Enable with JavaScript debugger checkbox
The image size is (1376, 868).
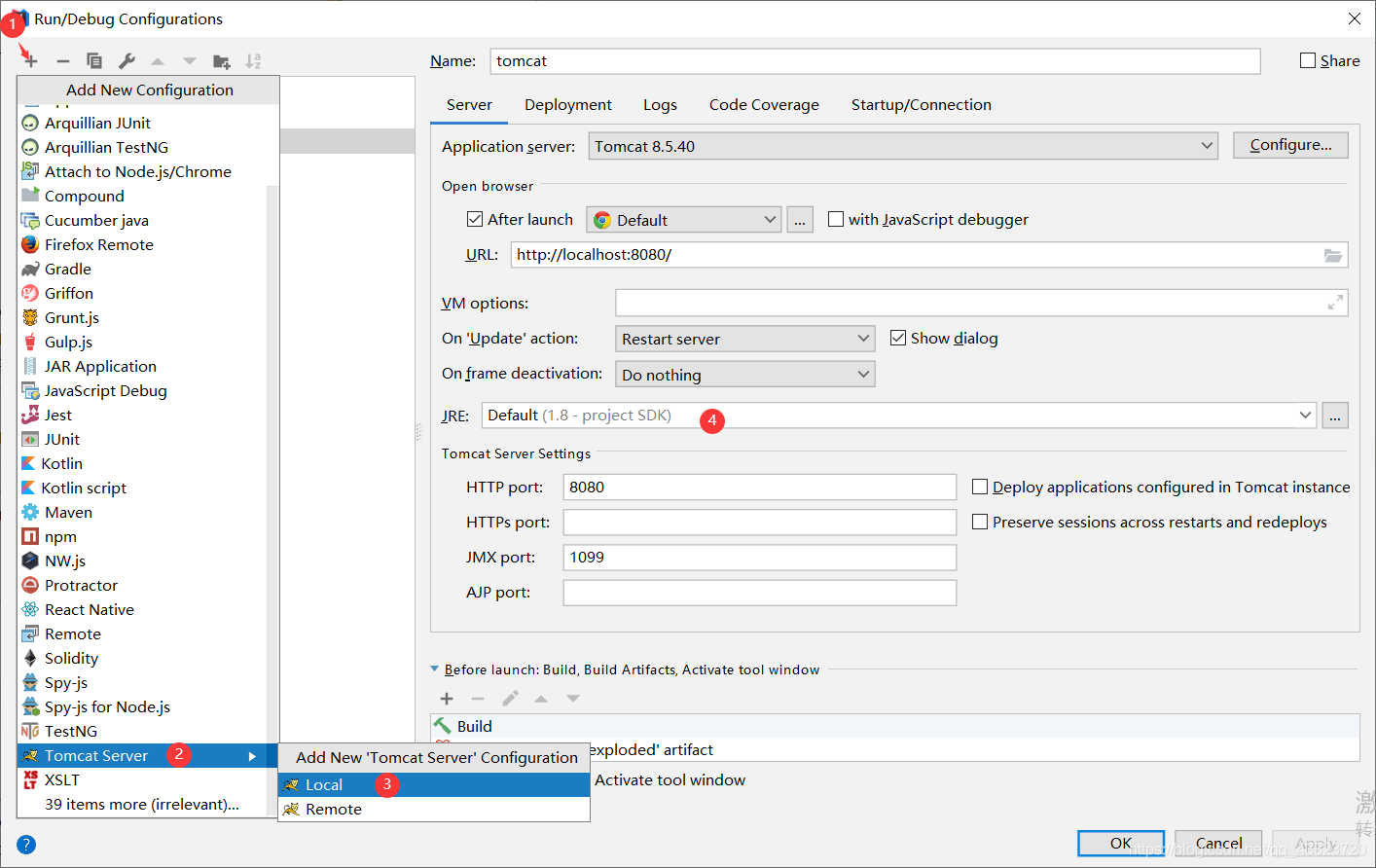(836, 220)
